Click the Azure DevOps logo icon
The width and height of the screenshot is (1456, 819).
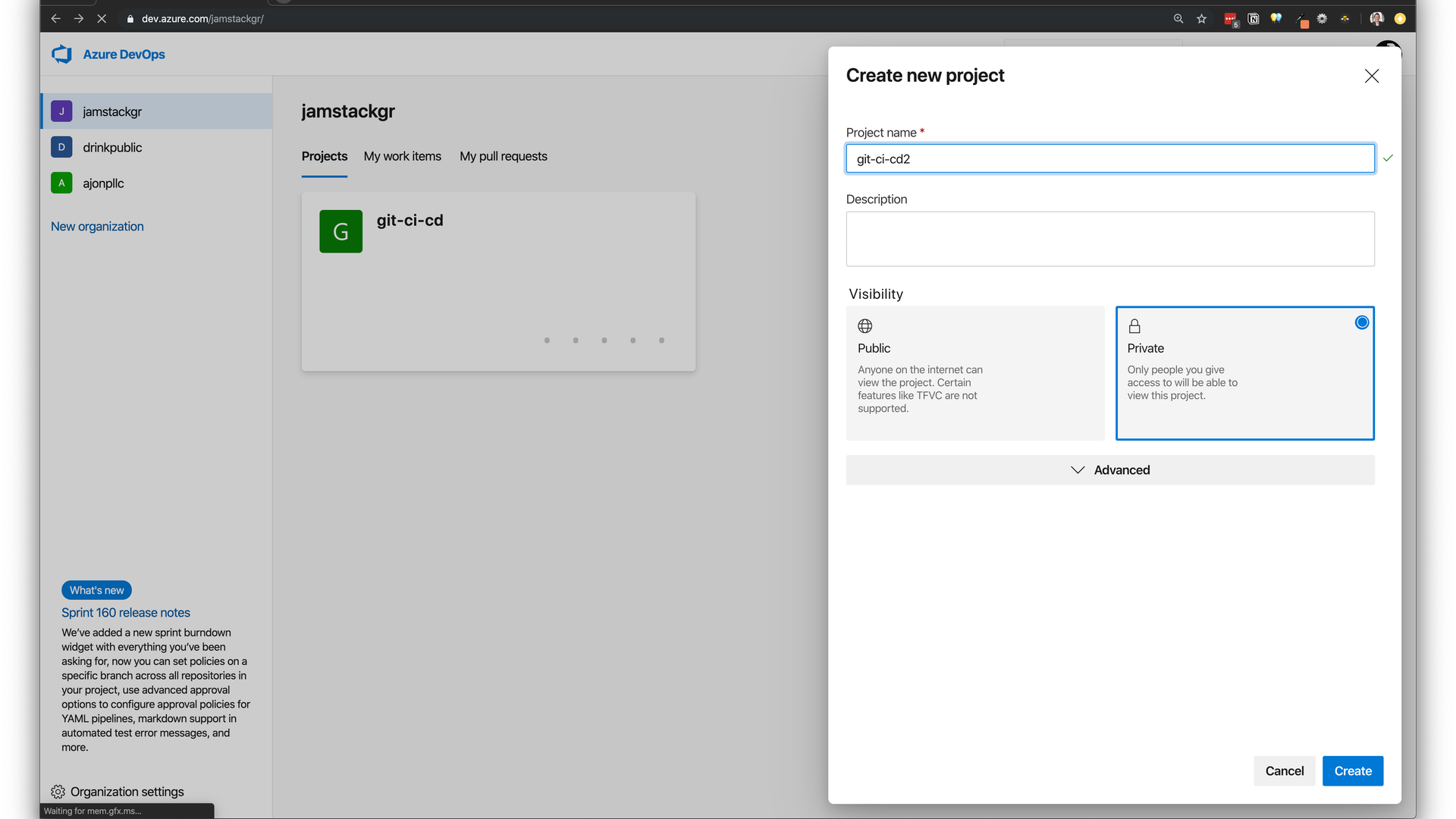click(x=61, y=54)
